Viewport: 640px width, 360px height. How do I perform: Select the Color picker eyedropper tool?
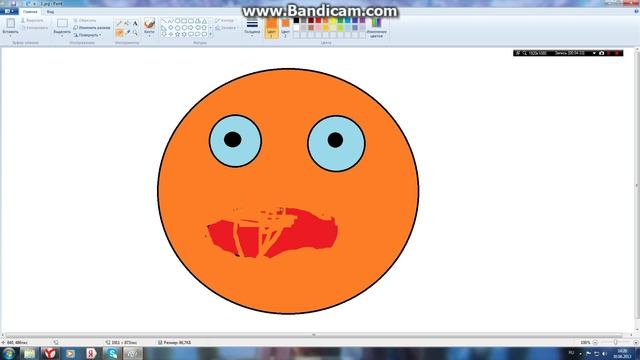(127, 32)
